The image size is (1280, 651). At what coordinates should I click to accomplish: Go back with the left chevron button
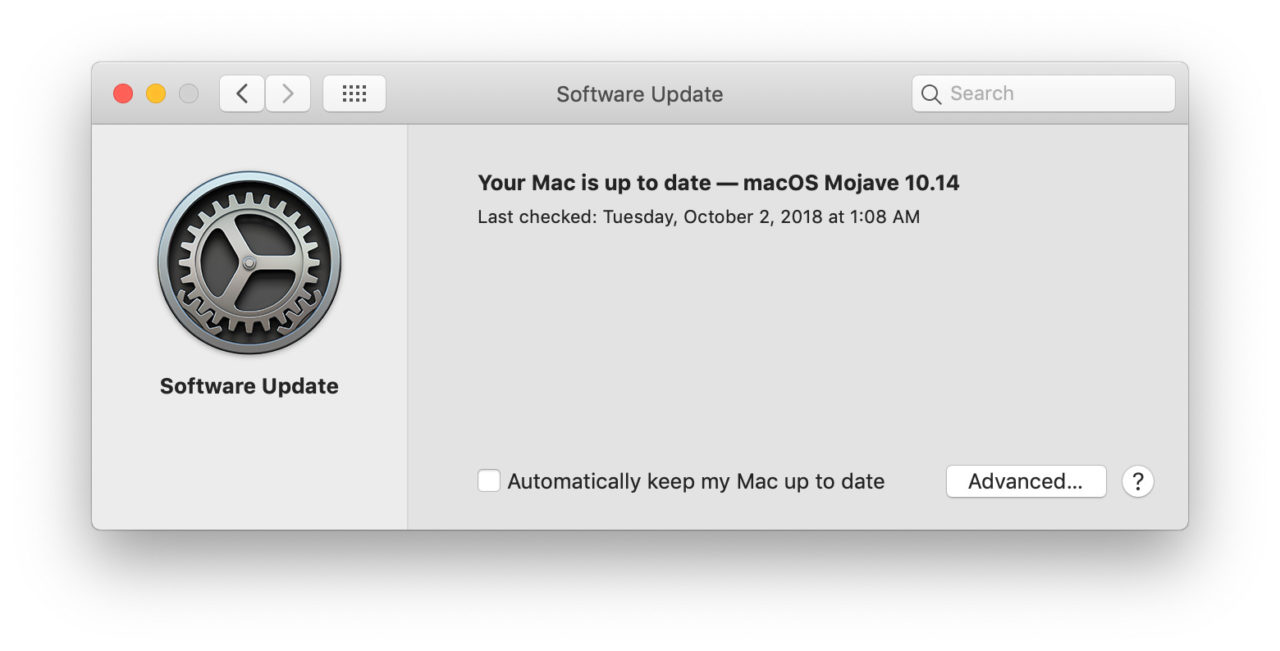click(x=242, y=94)
